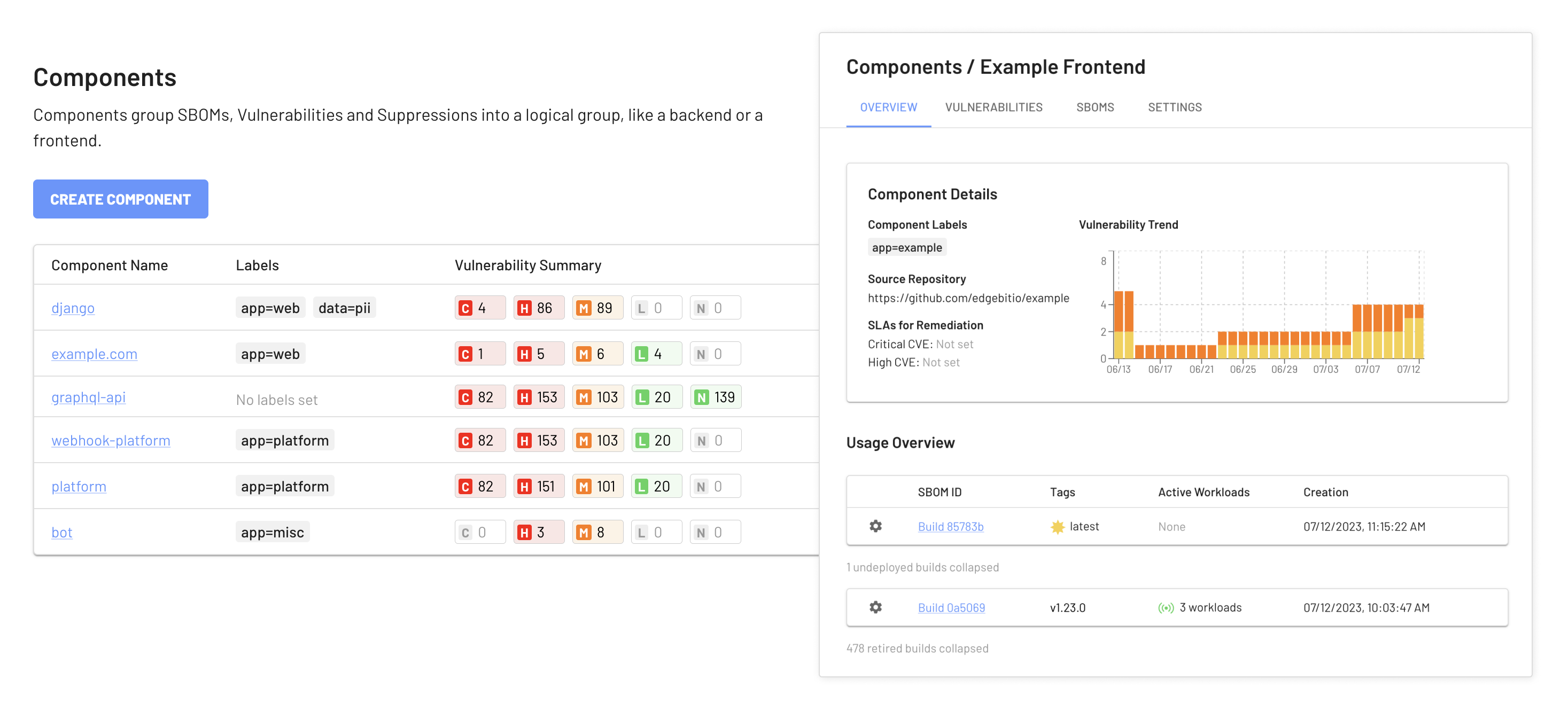Open the bot component link
Image resolution: width=1568 pixels, height=718 pixels.
[x=61, y=533]
